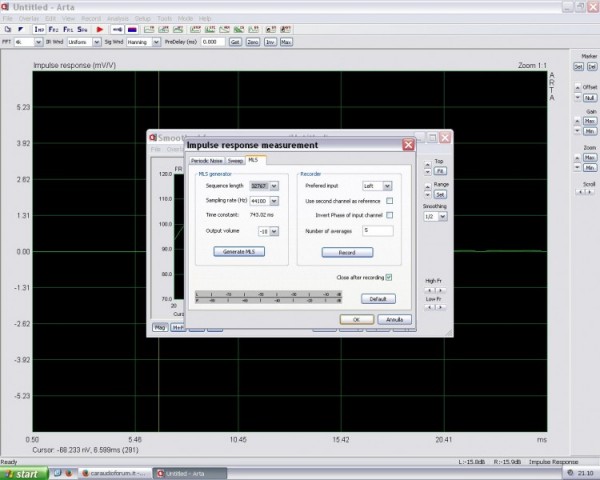Click the Inv button in toolbar

tap(270, 42)
